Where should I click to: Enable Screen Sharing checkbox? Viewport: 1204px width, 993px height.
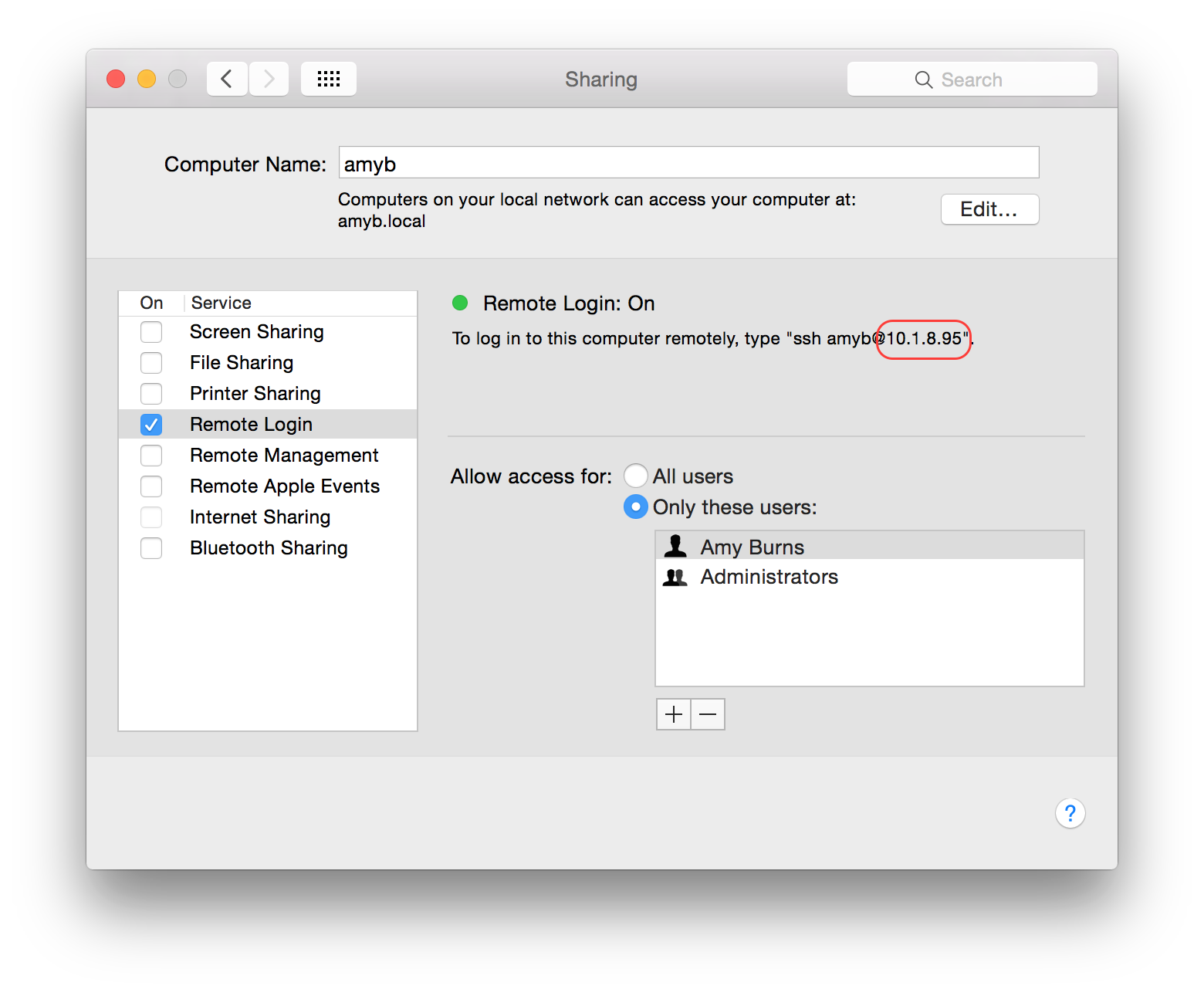tap(151, 331)
